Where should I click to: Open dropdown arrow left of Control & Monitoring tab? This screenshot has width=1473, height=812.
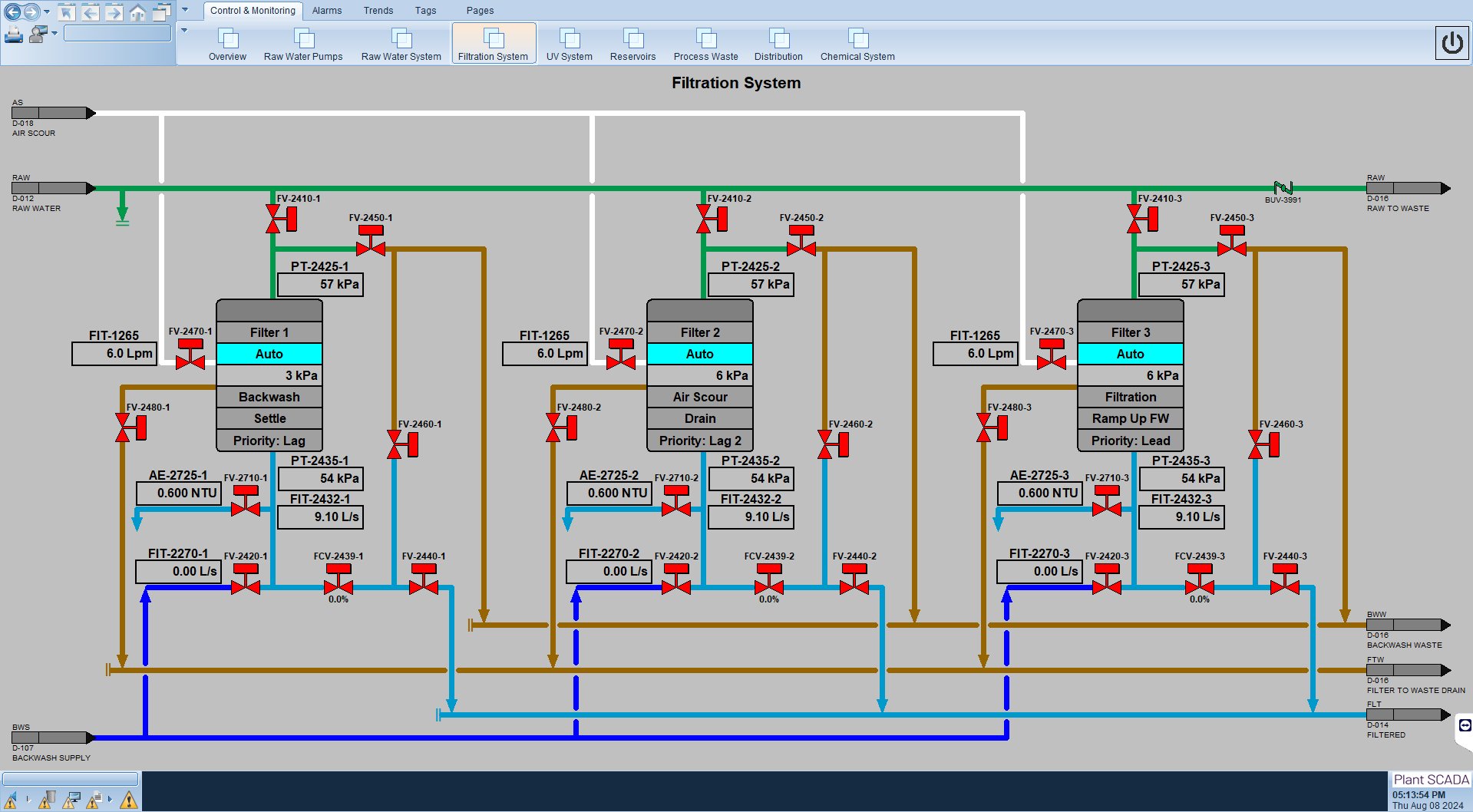(185, 11)
